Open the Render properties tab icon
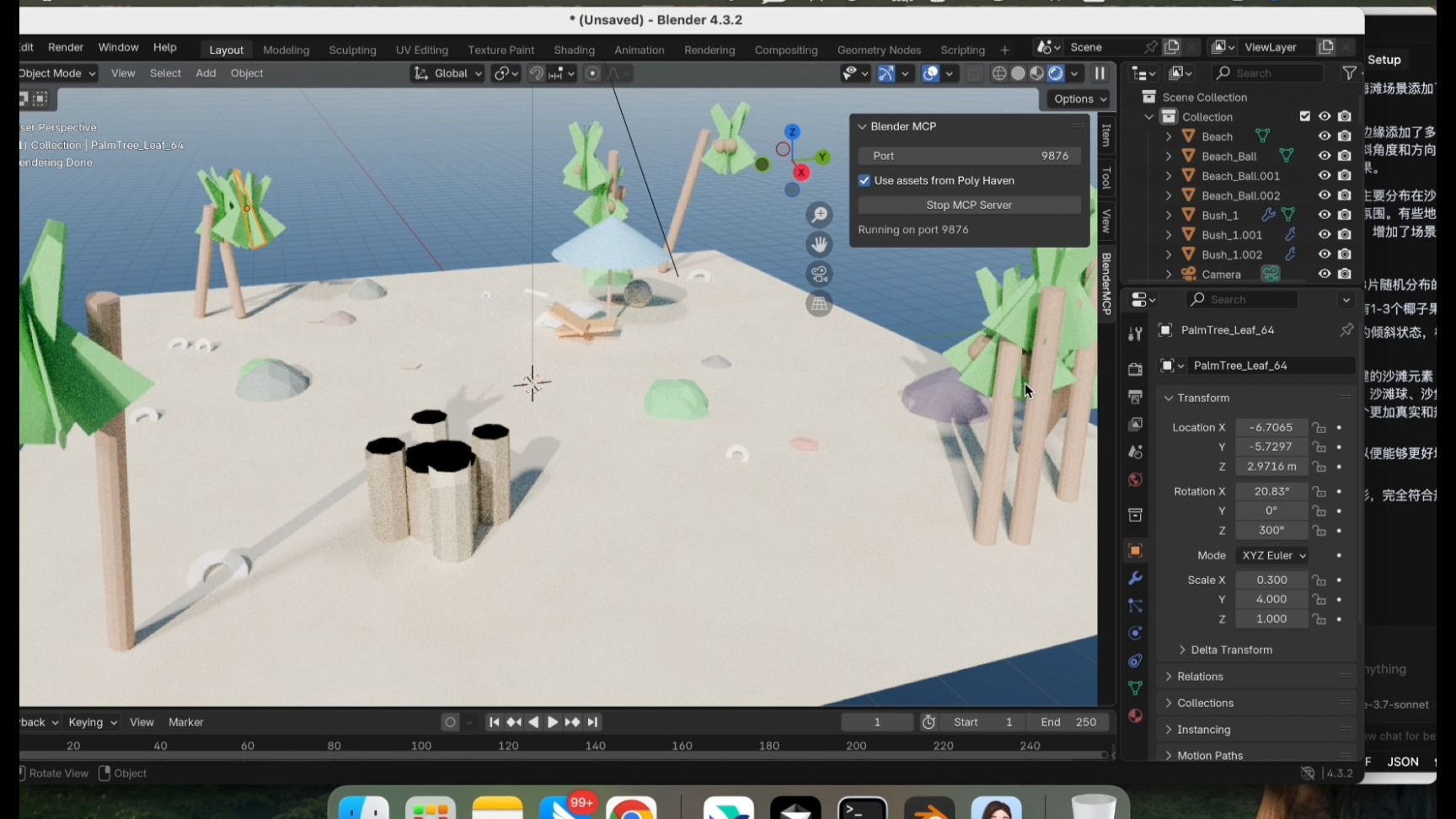 click(1135, 369)
